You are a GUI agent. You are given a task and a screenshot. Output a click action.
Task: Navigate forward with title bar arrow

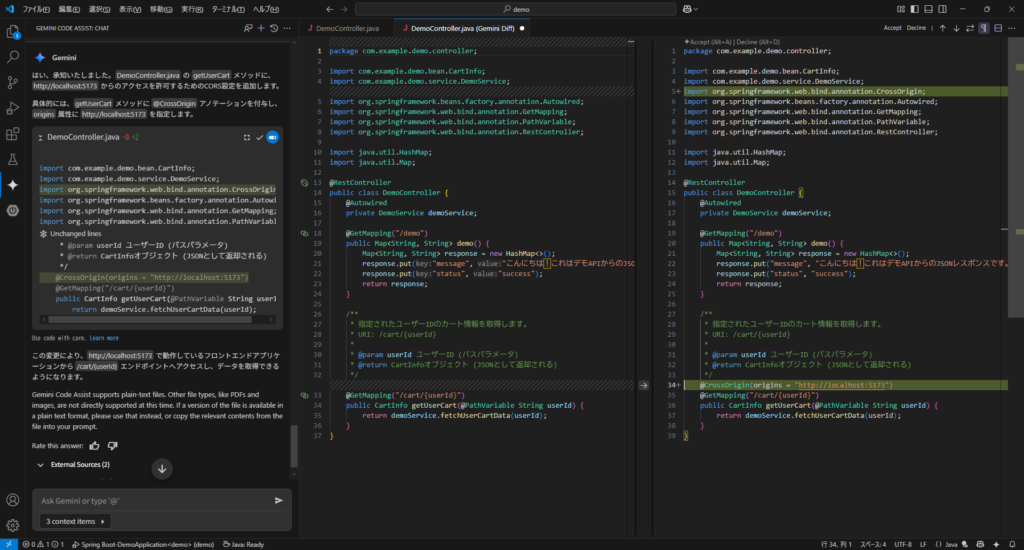[x=344, y=9]
